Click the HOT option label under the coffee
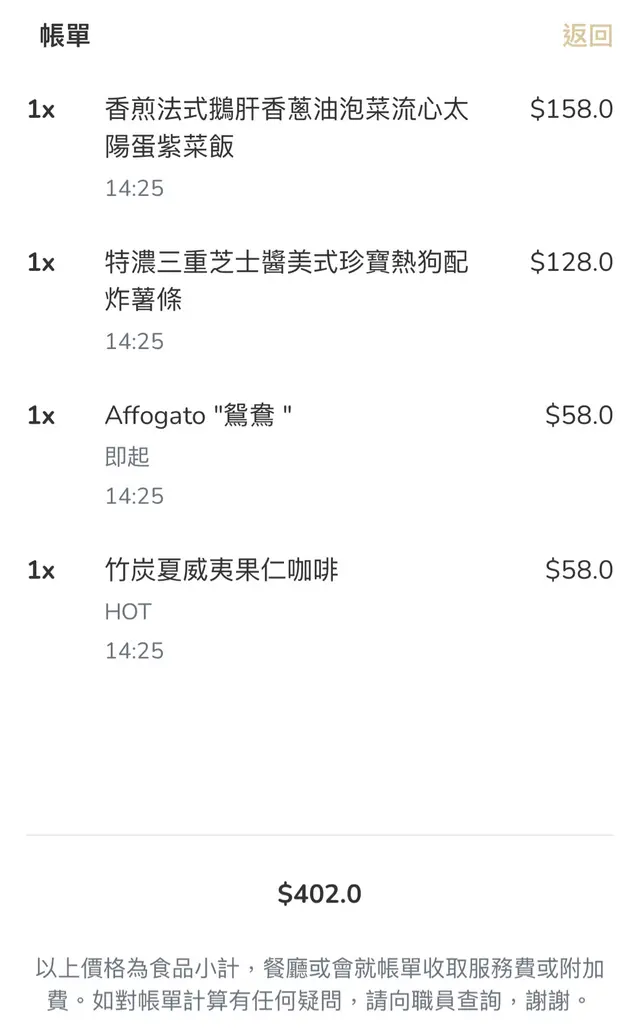640x1031 pixels. (x=128, y=611)
